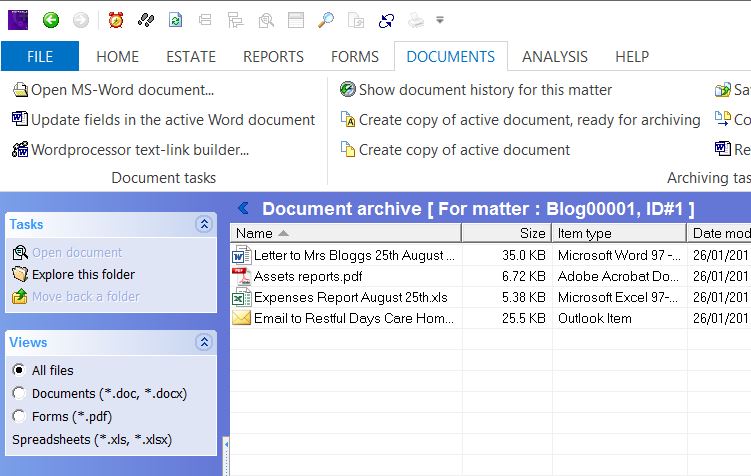Click the green back arrow in toolbar
Viewport: 751px width, 476px height.
click(50, 19)
